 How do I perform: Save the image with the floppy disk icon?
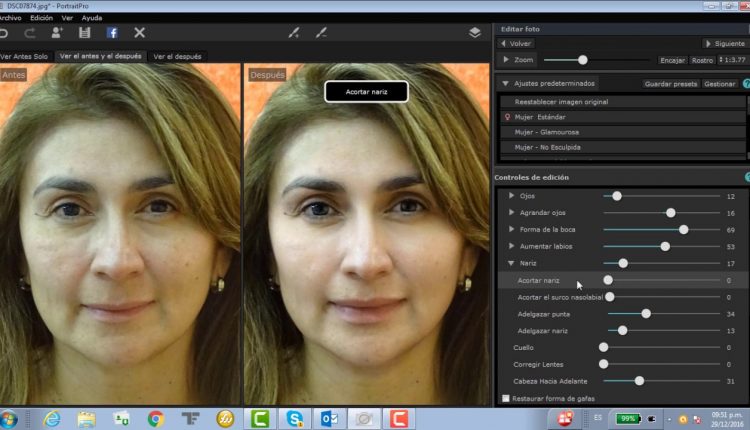click(x=85, y=33)
